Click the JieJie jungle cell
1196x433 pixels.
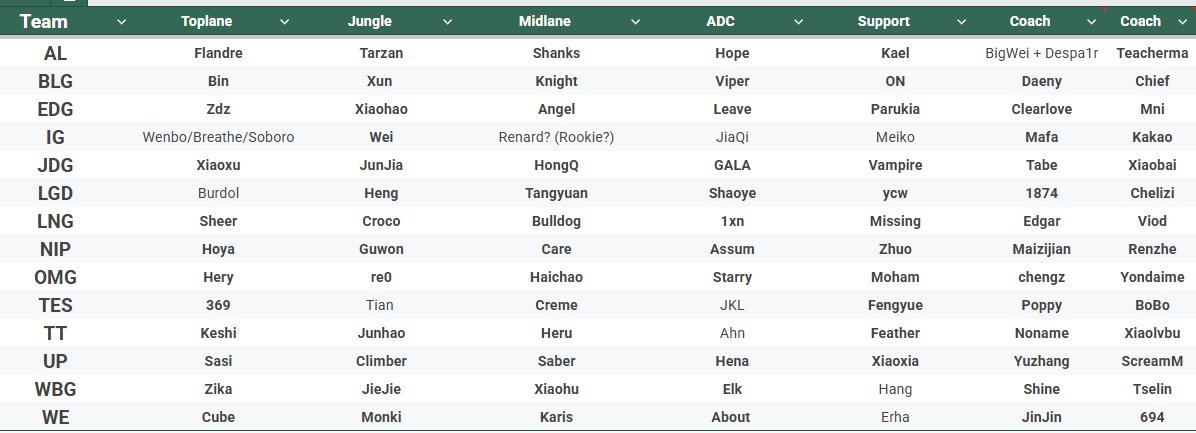tap(381, 389)
